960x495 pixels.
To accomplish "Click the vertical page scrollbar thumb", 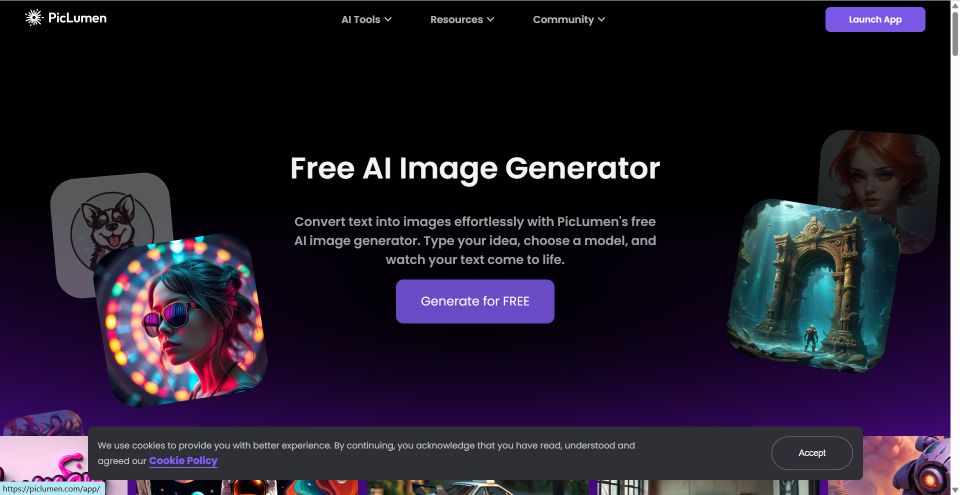I will tap(955, 36).
